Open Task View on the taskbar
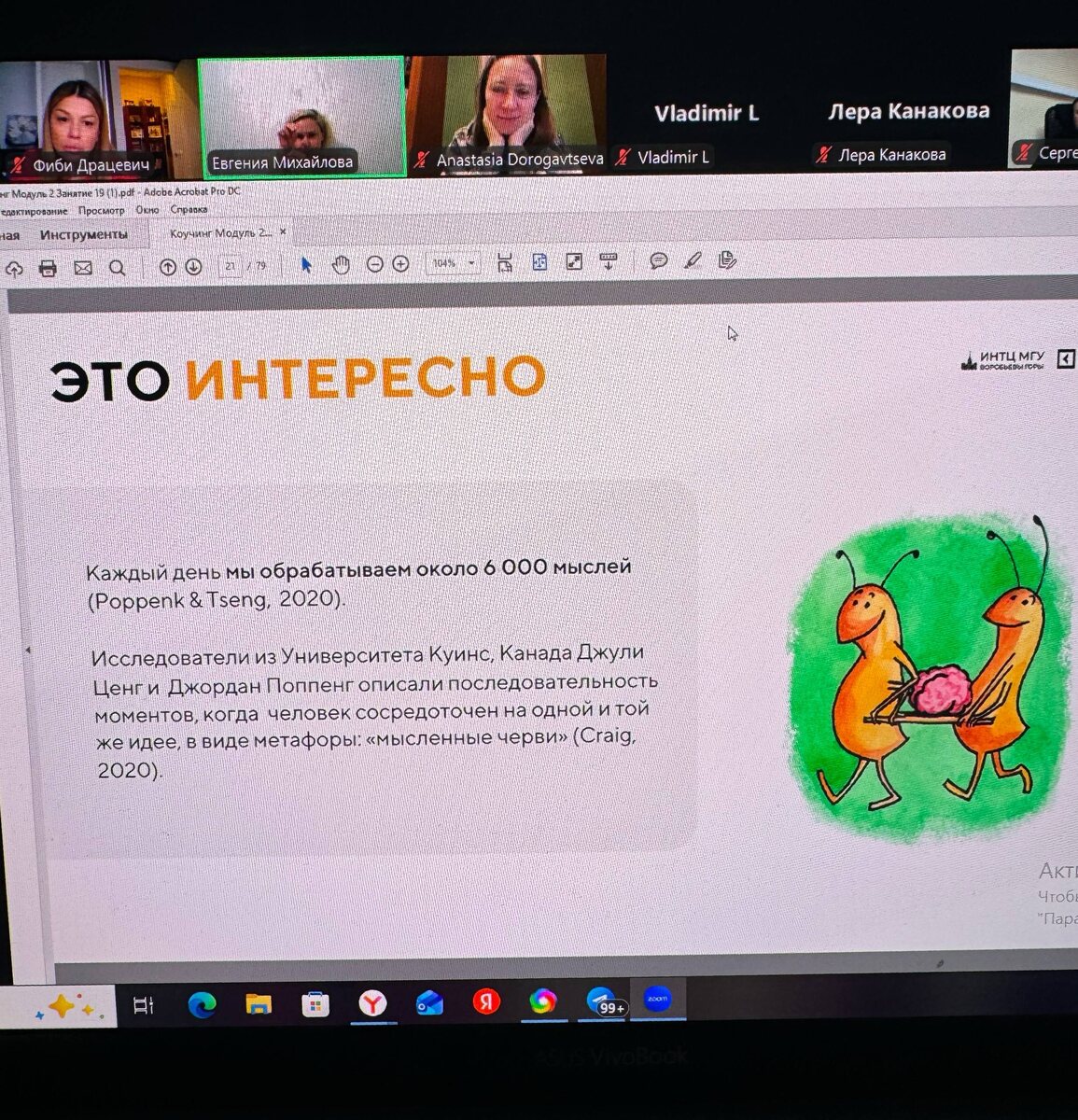The image size is (1078, 1120). point(144,1006)
